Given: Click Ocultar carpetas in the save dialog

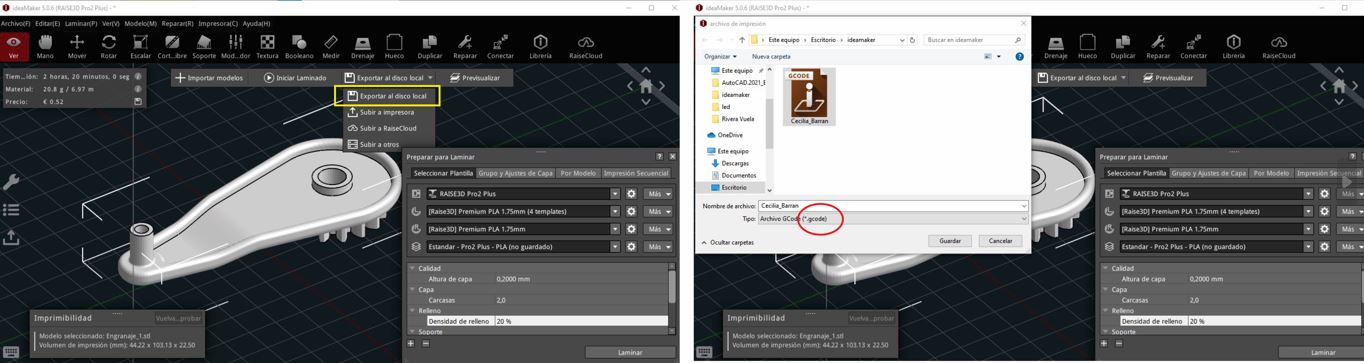Looking at the screenshot, I should [728, 242].
